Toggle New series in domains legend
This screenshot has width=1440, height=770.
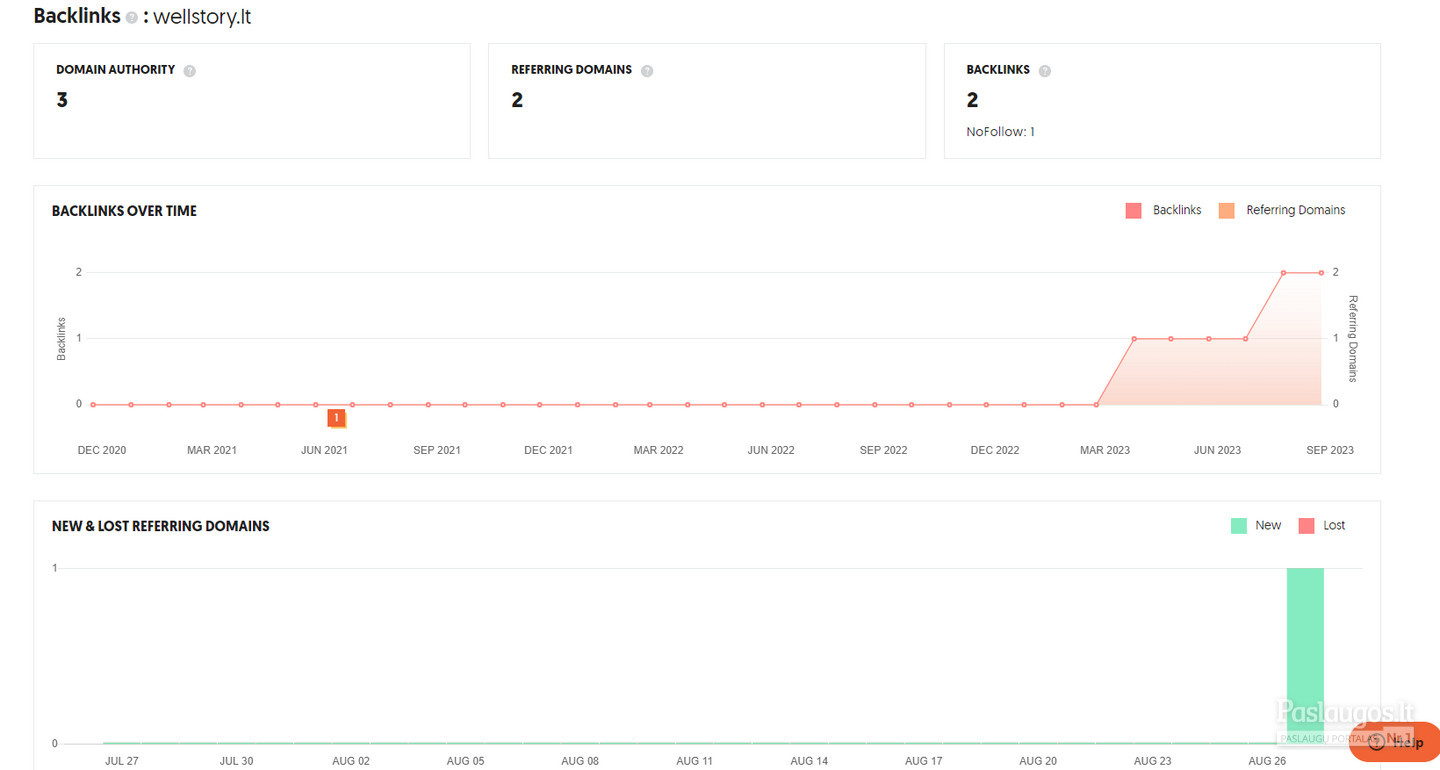1256,525
